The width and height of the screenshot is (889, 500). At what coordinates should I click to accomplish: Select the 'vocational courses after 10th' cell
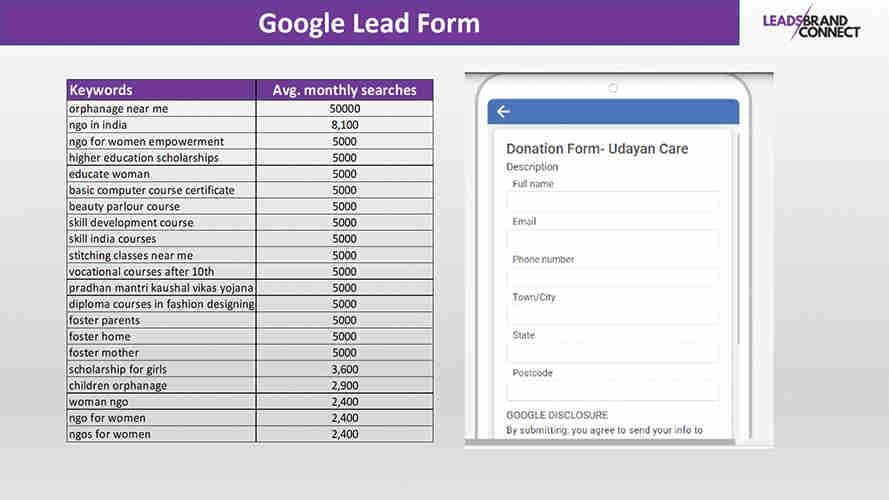point(161,272)
